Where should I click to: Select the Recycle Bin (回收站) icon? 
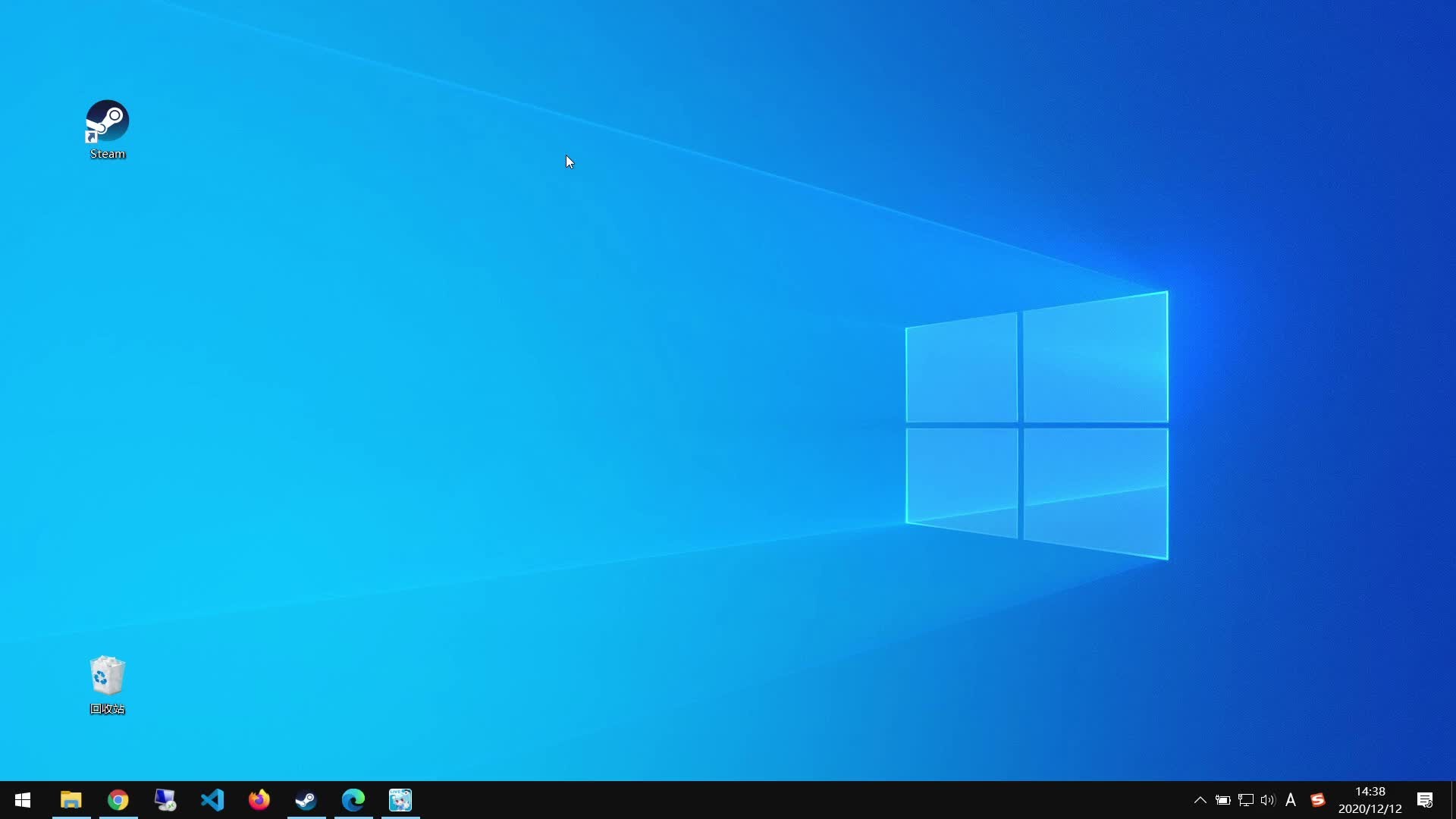(x=107, y=676)
